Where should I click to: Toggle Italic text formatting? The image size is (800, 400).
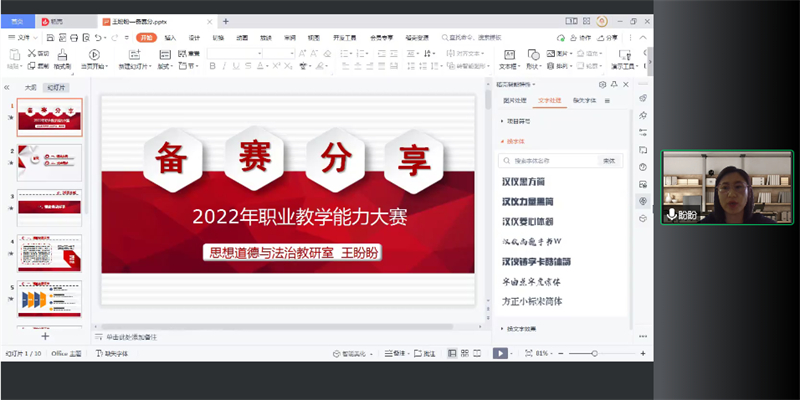[x=225, y=67]
